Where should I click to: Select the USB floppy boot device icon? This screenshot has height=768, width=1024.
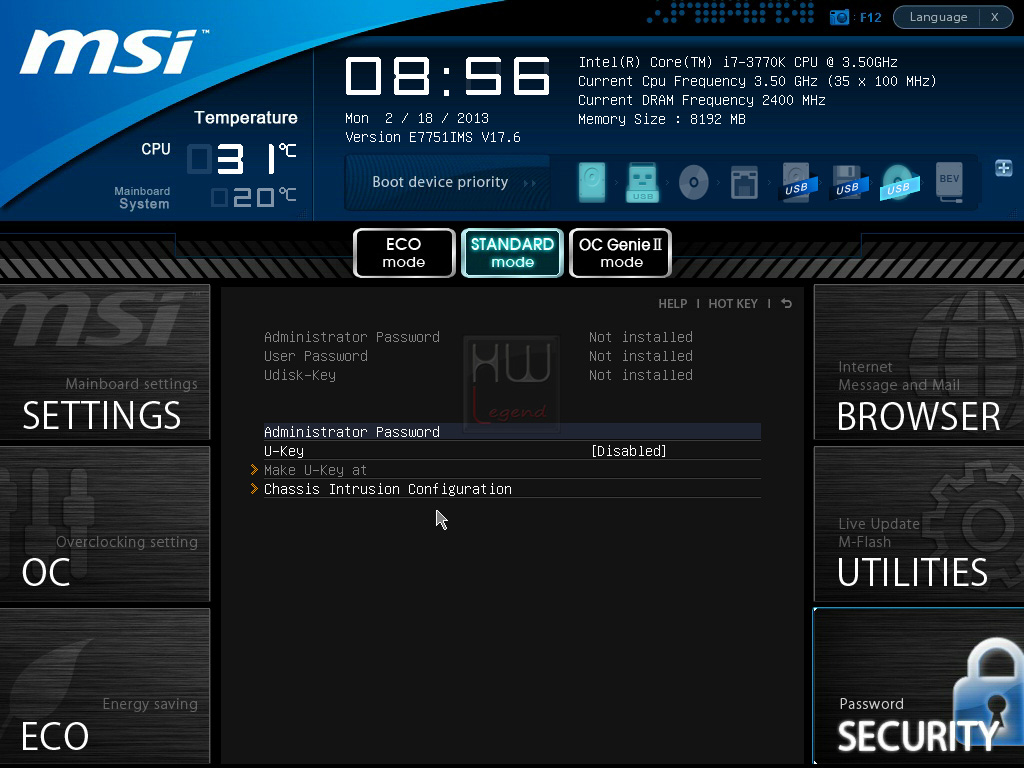[x=848, y=182]
